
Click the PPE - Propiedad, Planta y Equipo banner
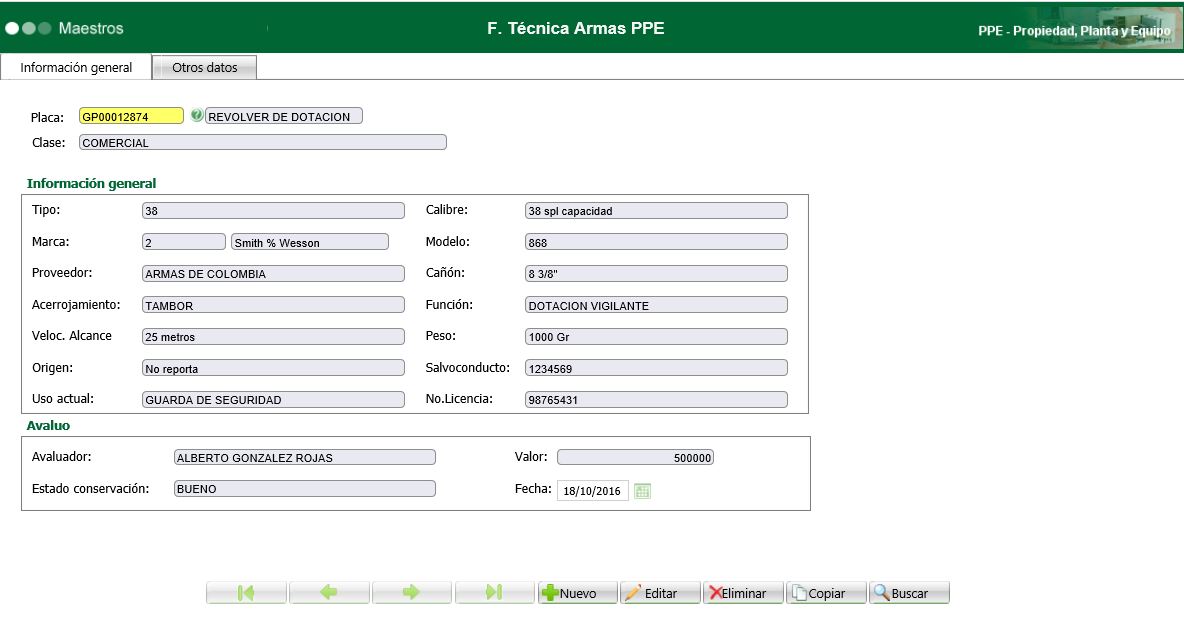[x=1074, y=31]
